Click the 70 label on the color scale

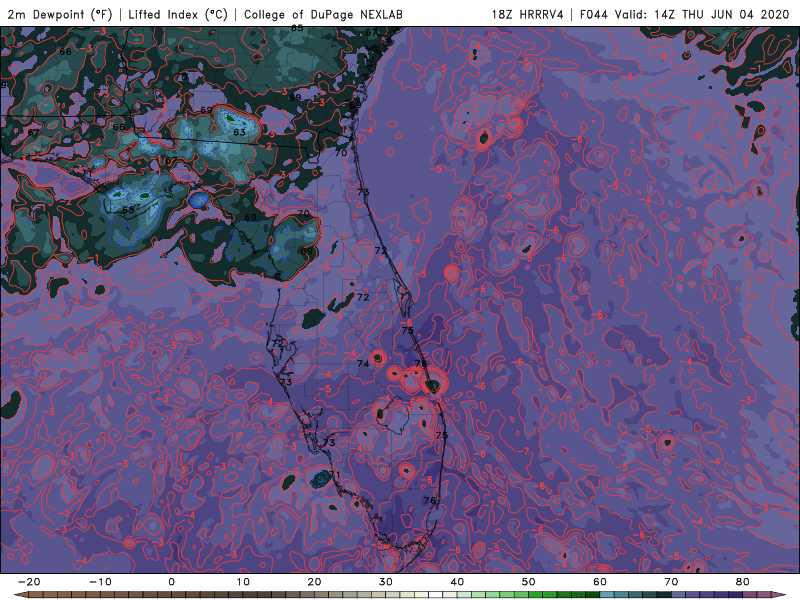[671, 582]
